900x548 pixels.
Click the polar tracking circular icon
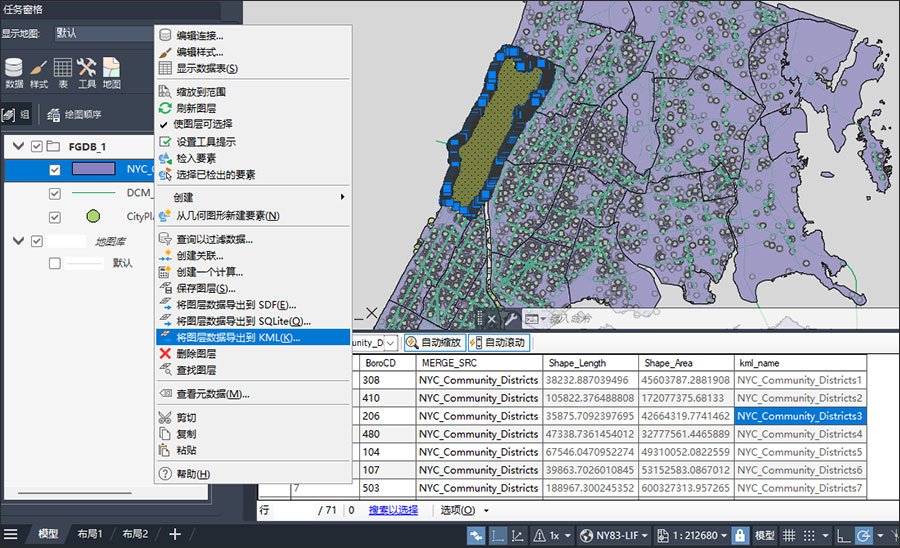tap(864, 535)
